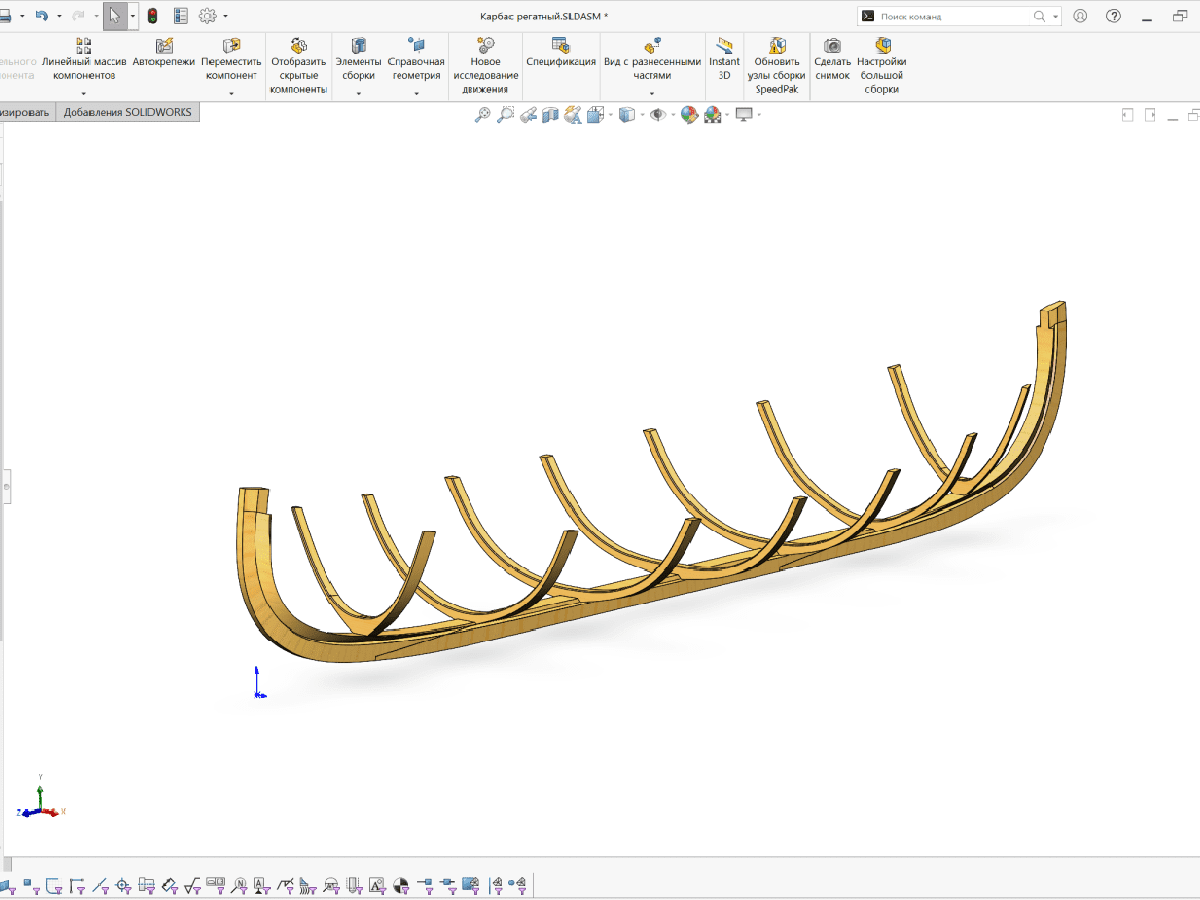1200x900 pixels.
Task: Click Zoom to Fit magnifier icon
Action: click(x=482, y=115)
